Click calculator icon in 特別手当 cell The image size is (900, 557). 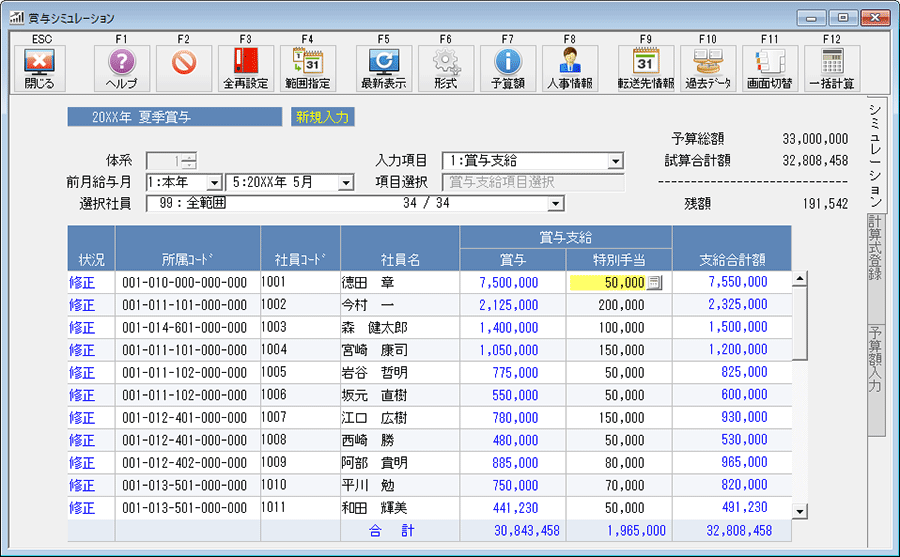click(x=654, y=283)
